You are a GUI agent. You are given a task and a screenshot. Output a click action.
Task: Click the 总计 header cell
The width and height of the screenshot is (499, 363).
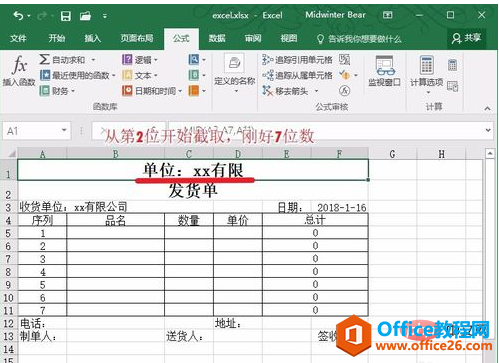point(315,220)
